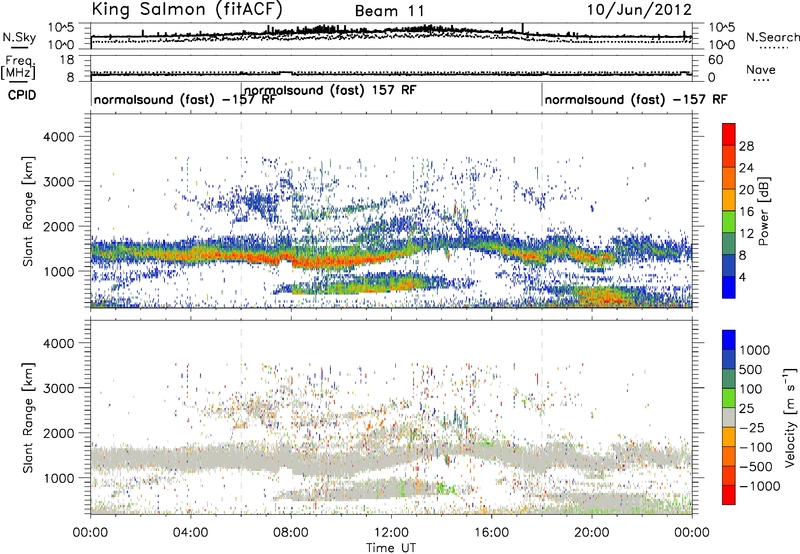Click the frequency axis value '18'
Screen dimensions: 800x554
point(68,60)
